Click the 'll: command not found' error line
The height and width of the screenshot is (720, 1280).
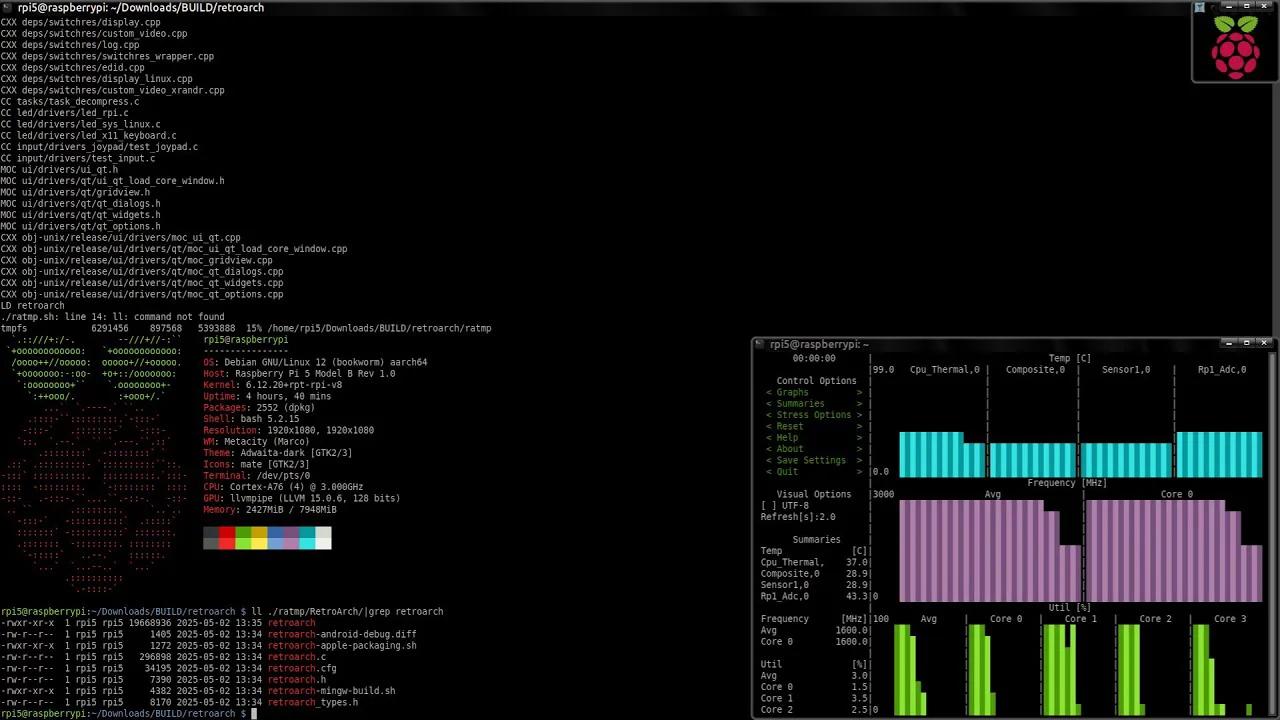coord(112,317)
